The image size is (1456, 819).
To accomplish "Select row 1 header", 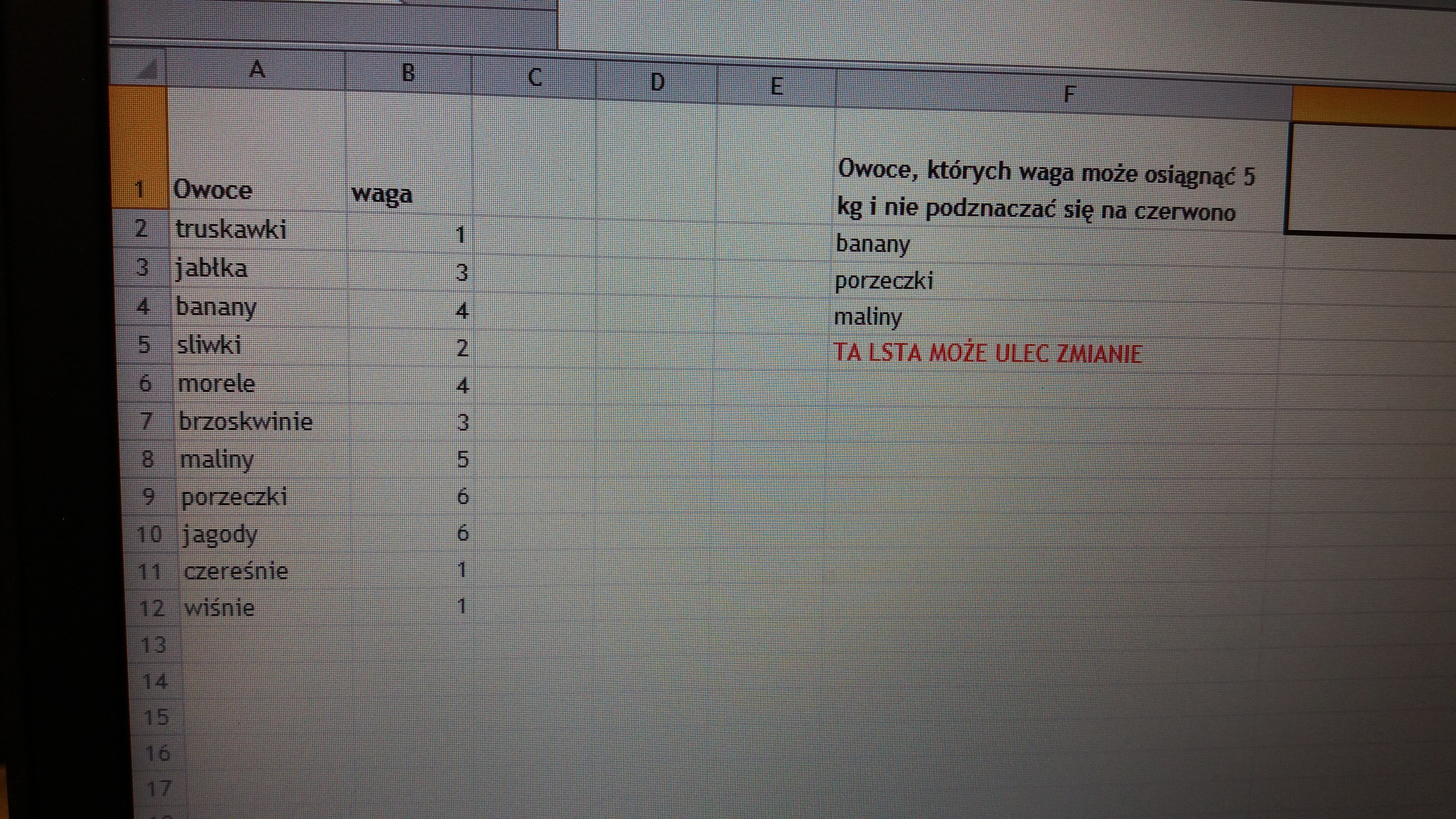I will click(x=140, y=147).
